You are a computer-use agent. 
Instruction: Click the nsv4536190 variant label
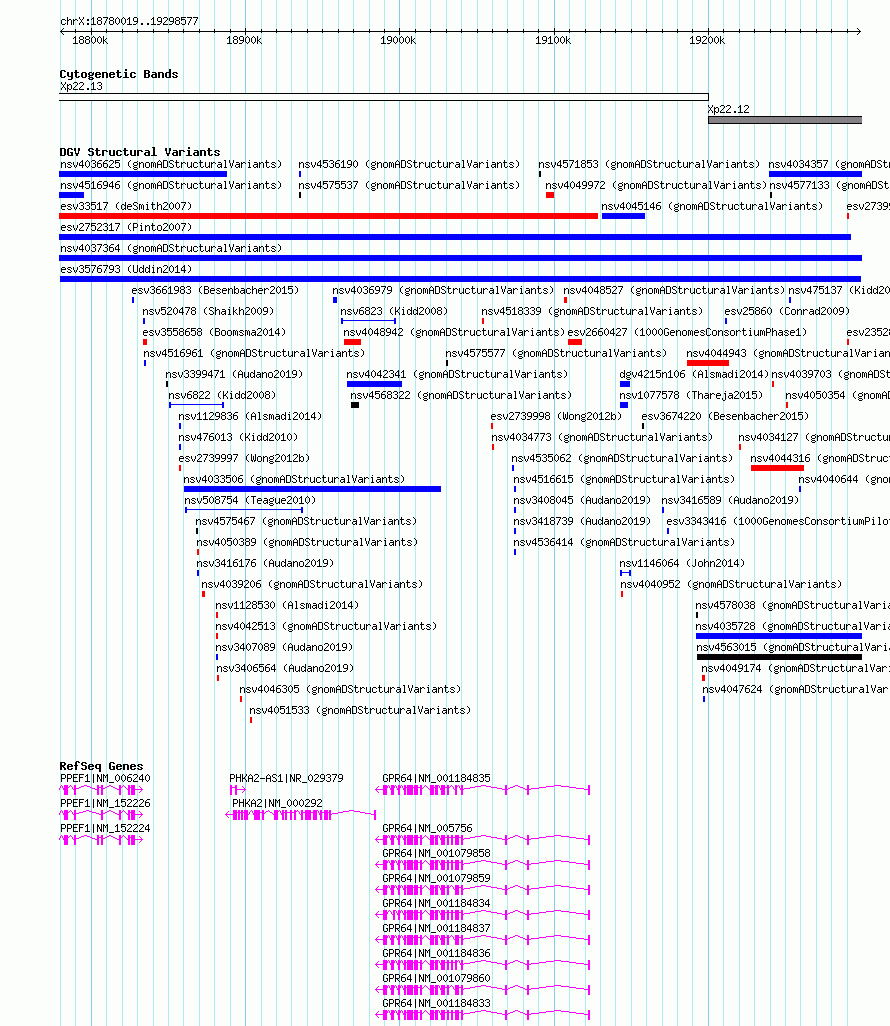(409, 164)
